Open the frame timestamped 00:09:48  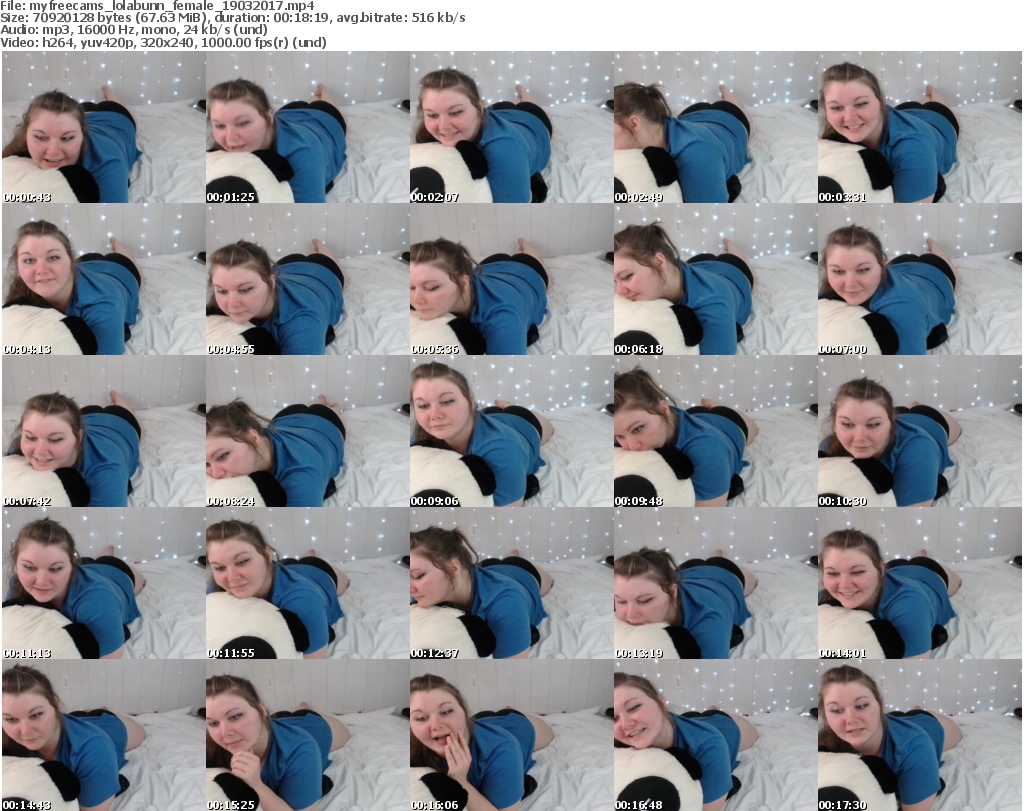click(715, 432)
